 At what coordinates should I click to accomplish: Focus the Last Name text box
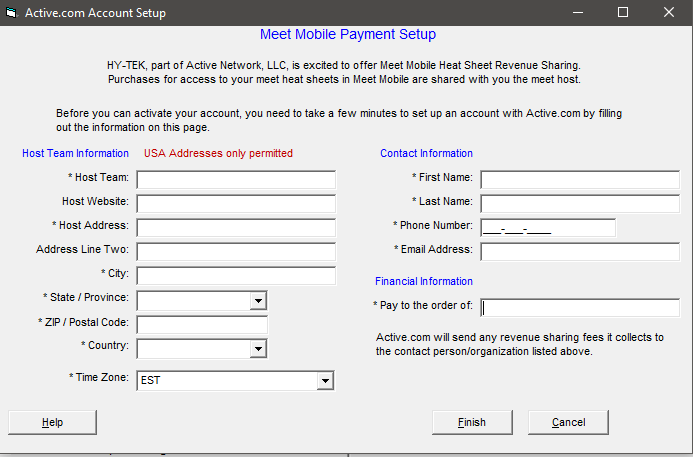click(x=580, y=204)
